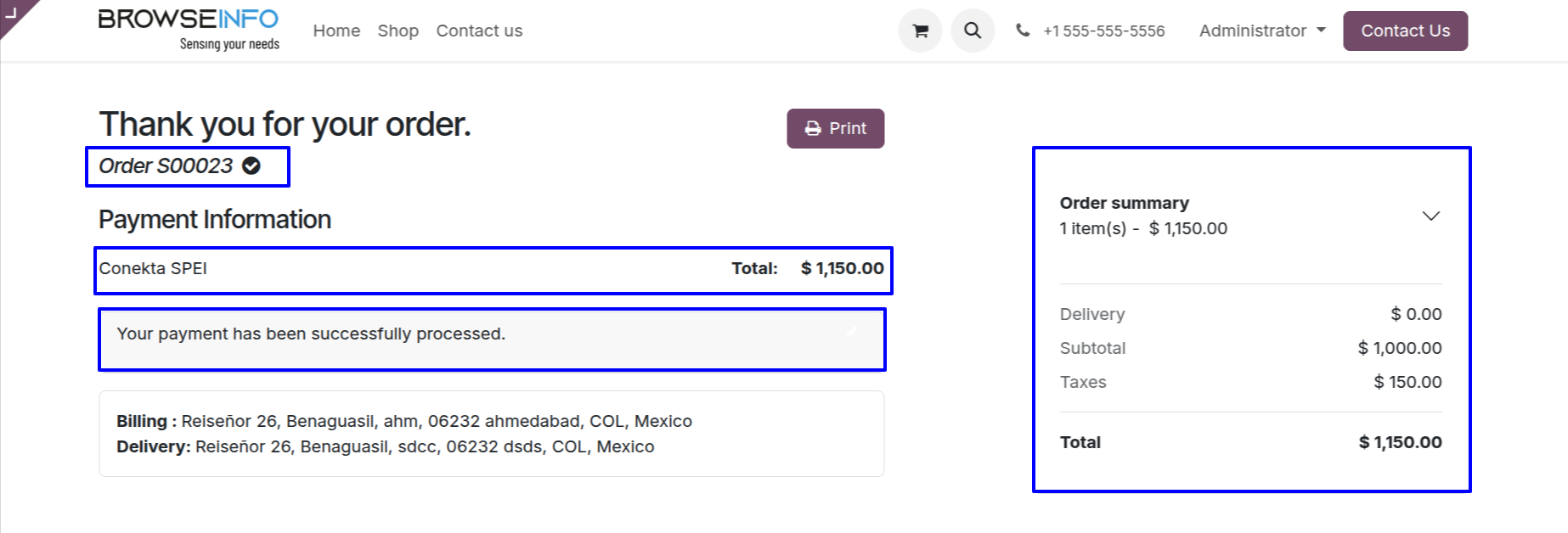Go to the Home menu item

coord(336,31)
